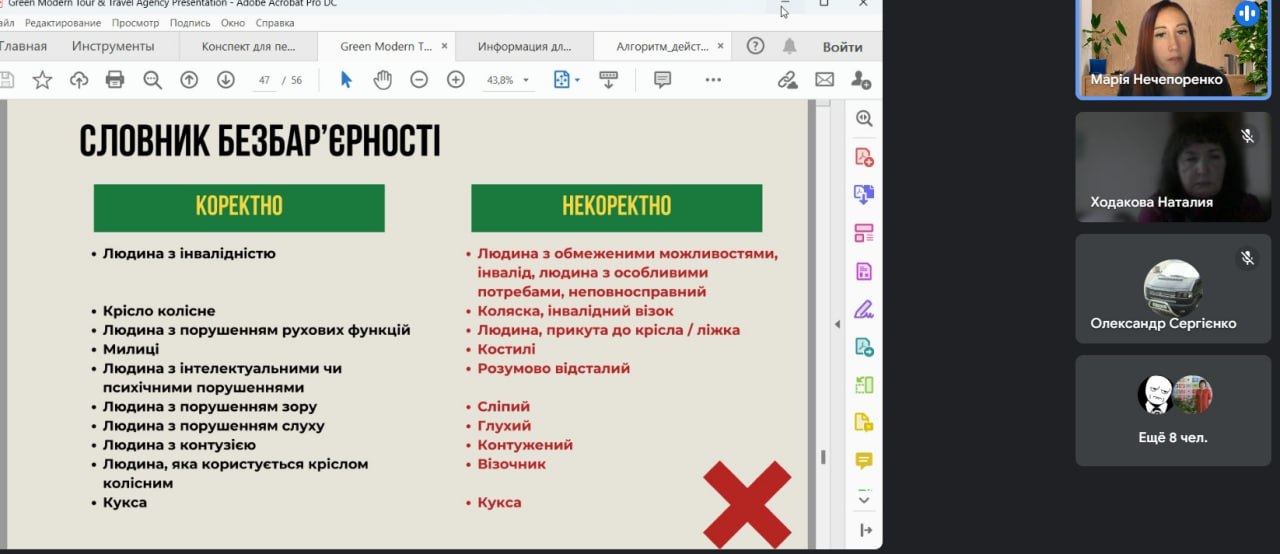Add a sticky note comment

[x=662, y=80]
